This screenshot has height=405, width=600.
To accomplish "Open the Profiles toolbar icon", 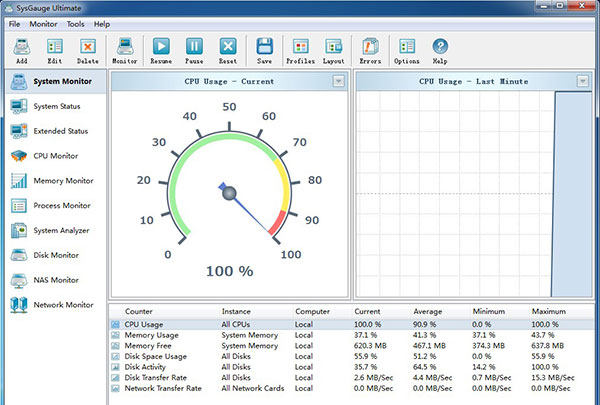I will coord(300,46).
